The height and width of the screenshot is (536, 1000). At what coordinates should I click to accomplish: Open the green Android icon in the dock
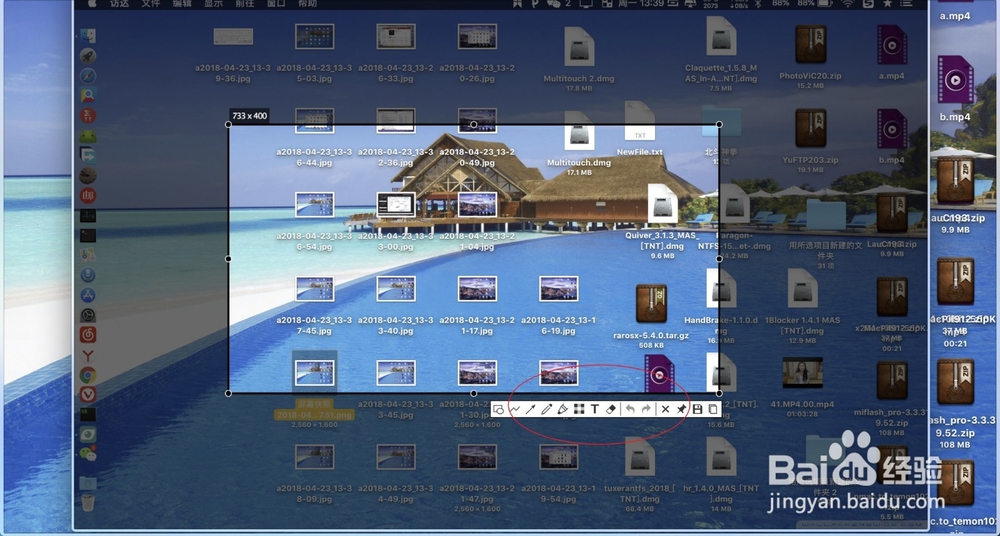coord(88,136)
